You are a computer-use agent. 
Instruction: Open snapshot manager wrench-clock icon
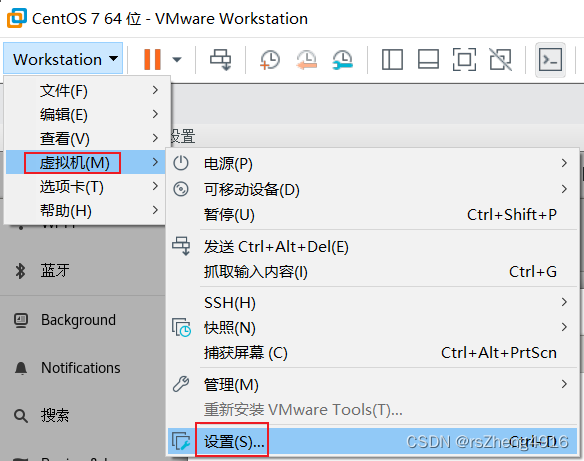click(x=342, y=60)
